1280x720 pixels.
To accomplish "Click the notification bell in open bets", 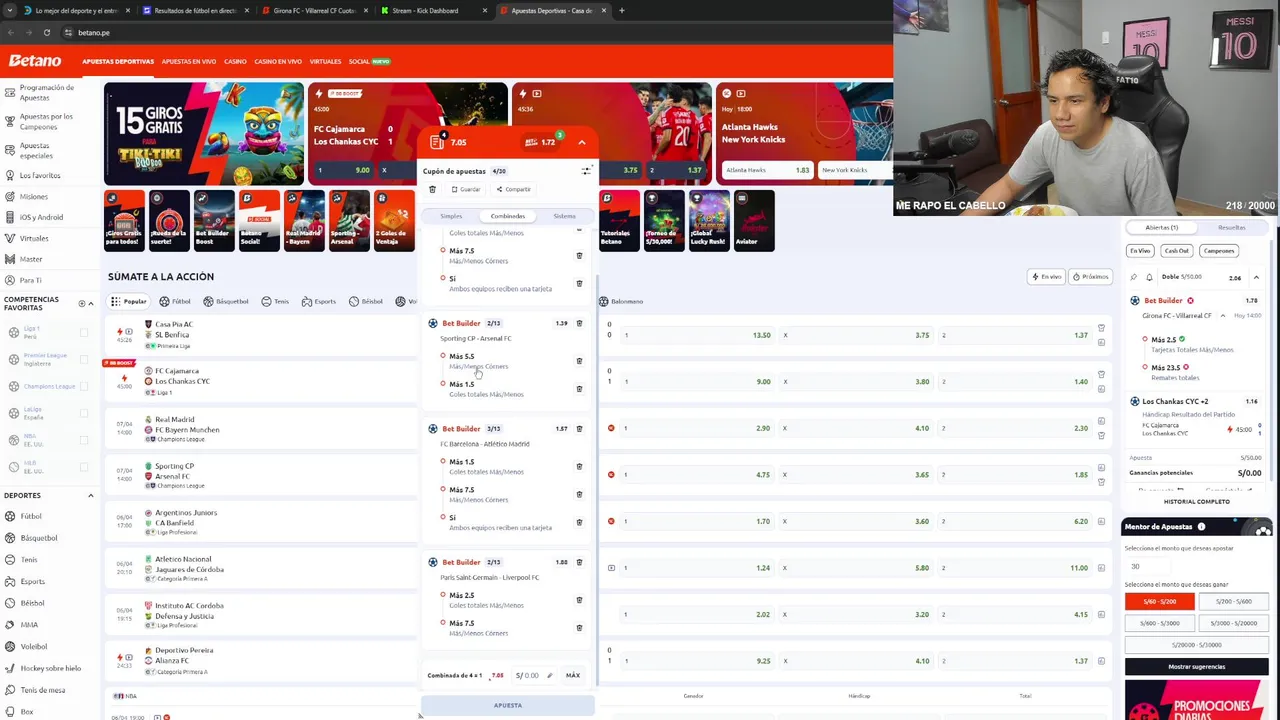I will pyautogui.click(x=1149, y=277).
